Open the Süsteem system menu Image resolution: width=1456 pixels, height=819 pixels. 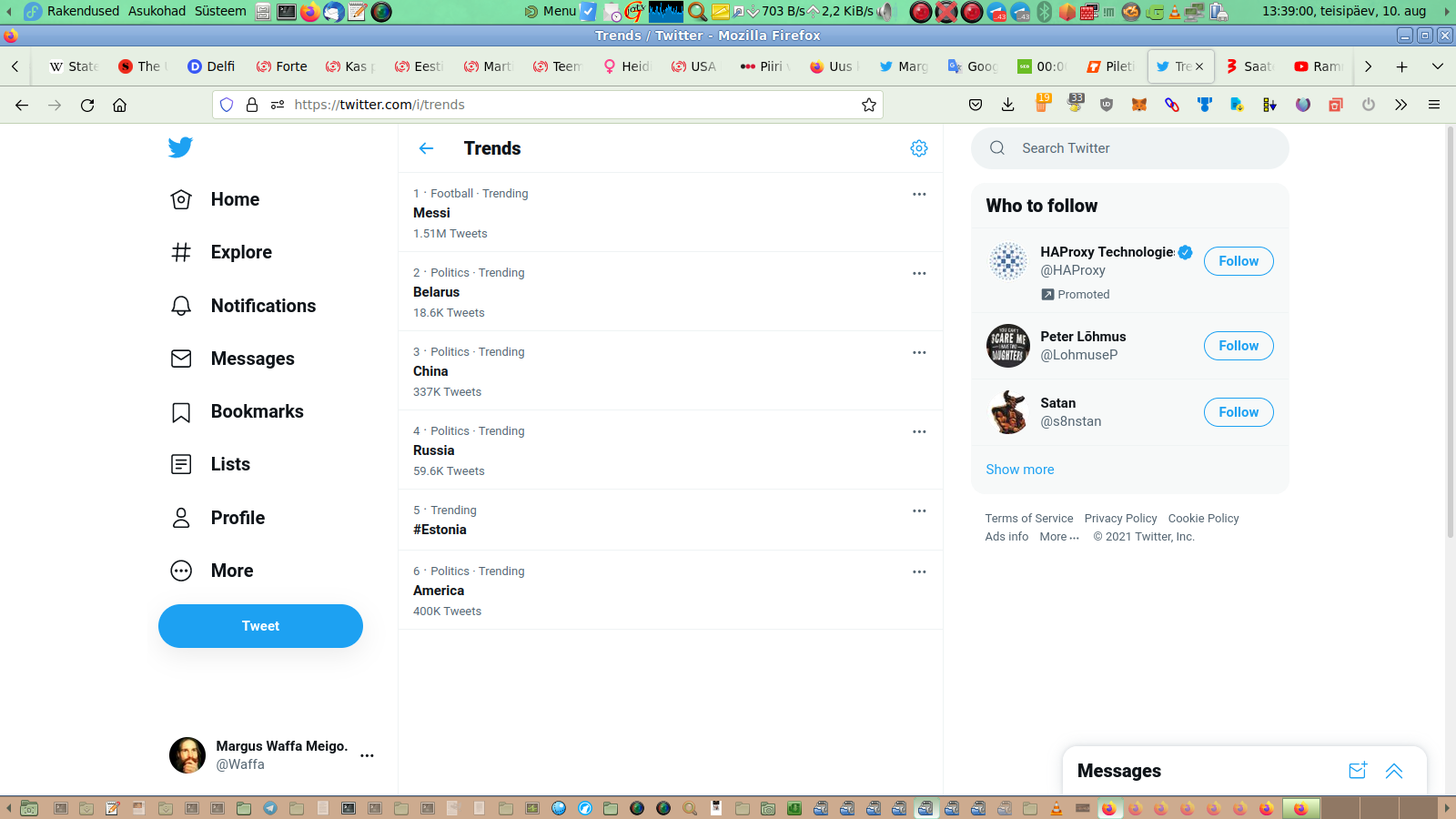pyautogui.click(x=220, y=11)
